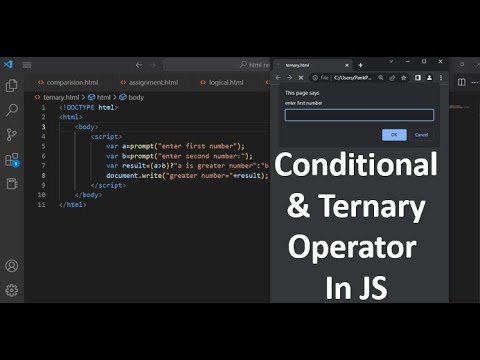Click the browser forward arrow
This screenshot has height=360, width=480.
[x=289, y=78]
